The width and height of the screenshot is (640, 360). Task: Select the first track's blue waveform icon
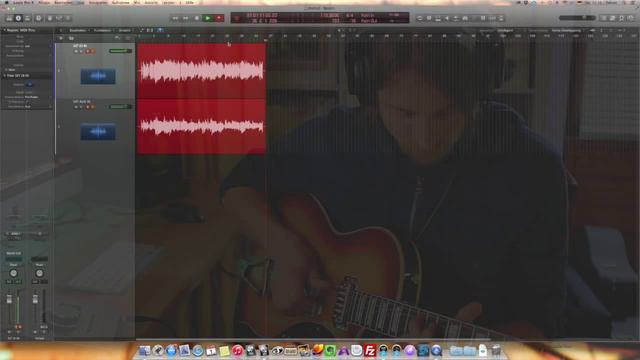coord(98,76)
